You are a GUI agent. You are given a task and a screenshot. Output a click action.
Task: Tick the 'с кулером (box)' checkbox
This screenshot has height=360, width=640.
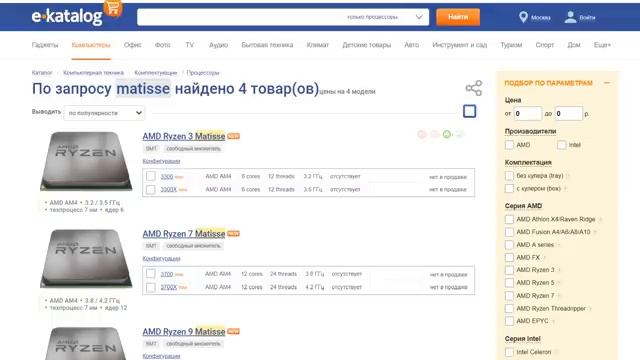click(509, 189)
